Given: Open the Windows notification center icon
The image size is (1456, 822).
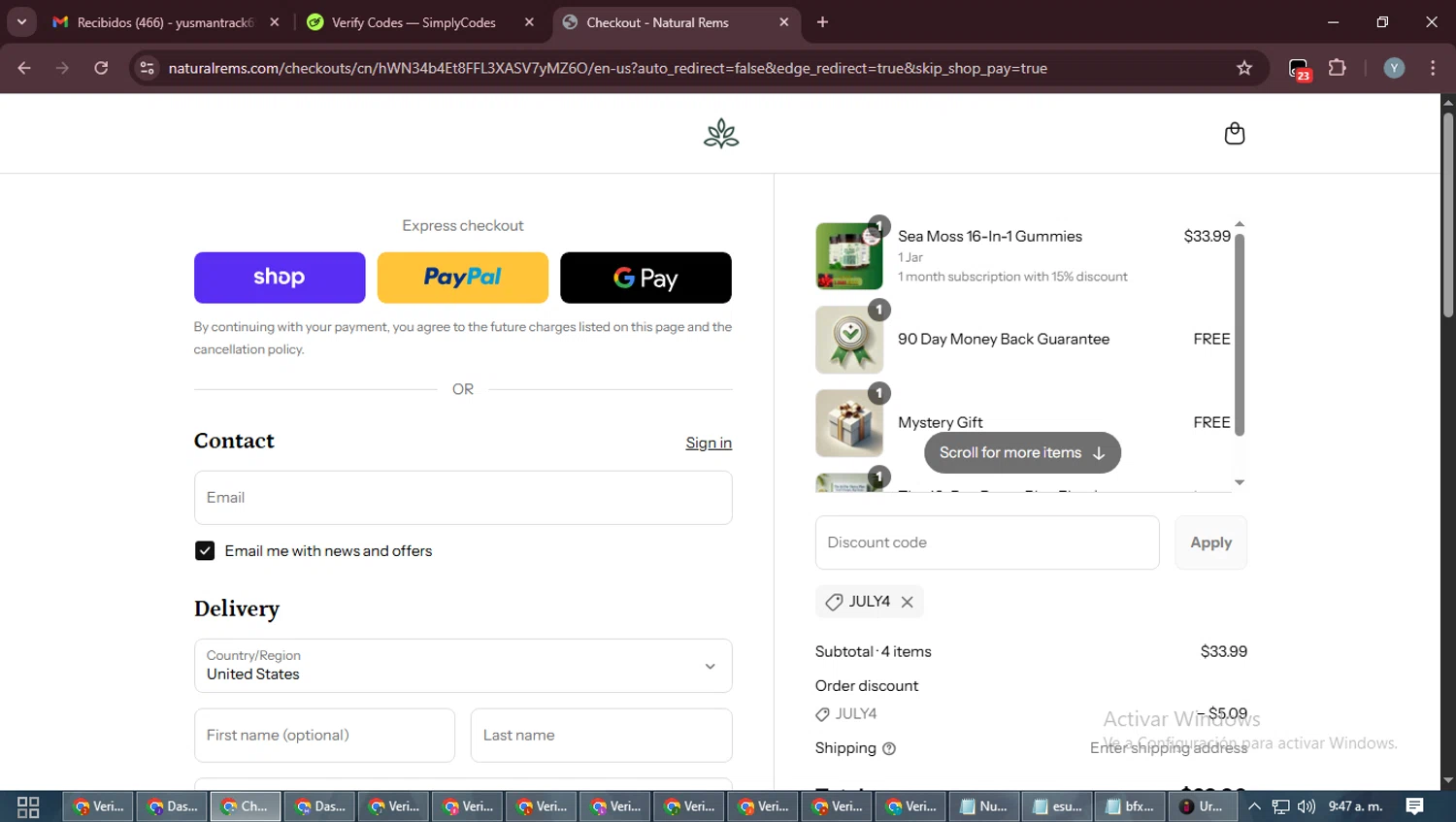Looking at the screenshot, I should [1415, 806].
